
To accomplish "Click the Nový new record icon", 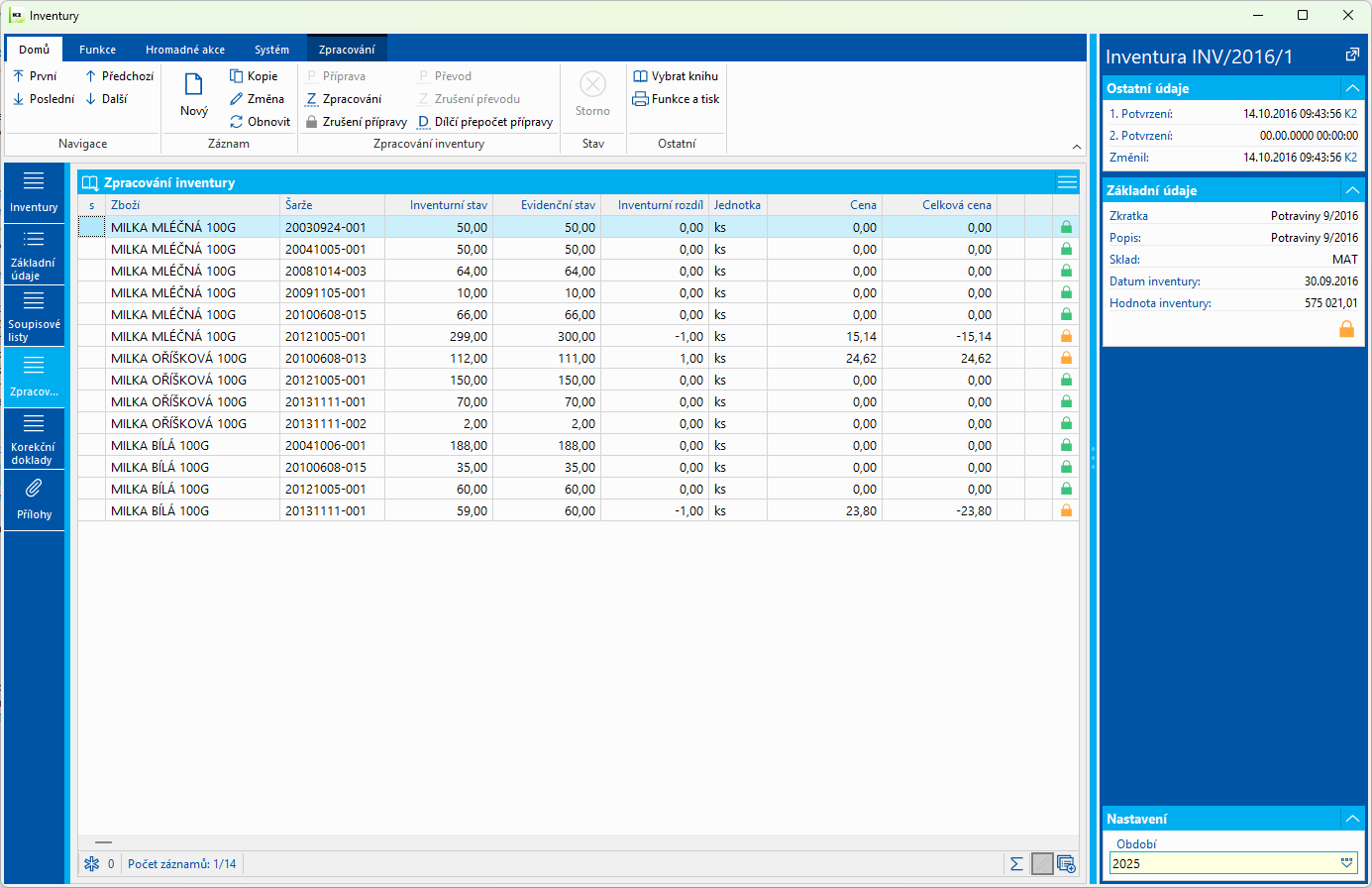I will (194, 86).
